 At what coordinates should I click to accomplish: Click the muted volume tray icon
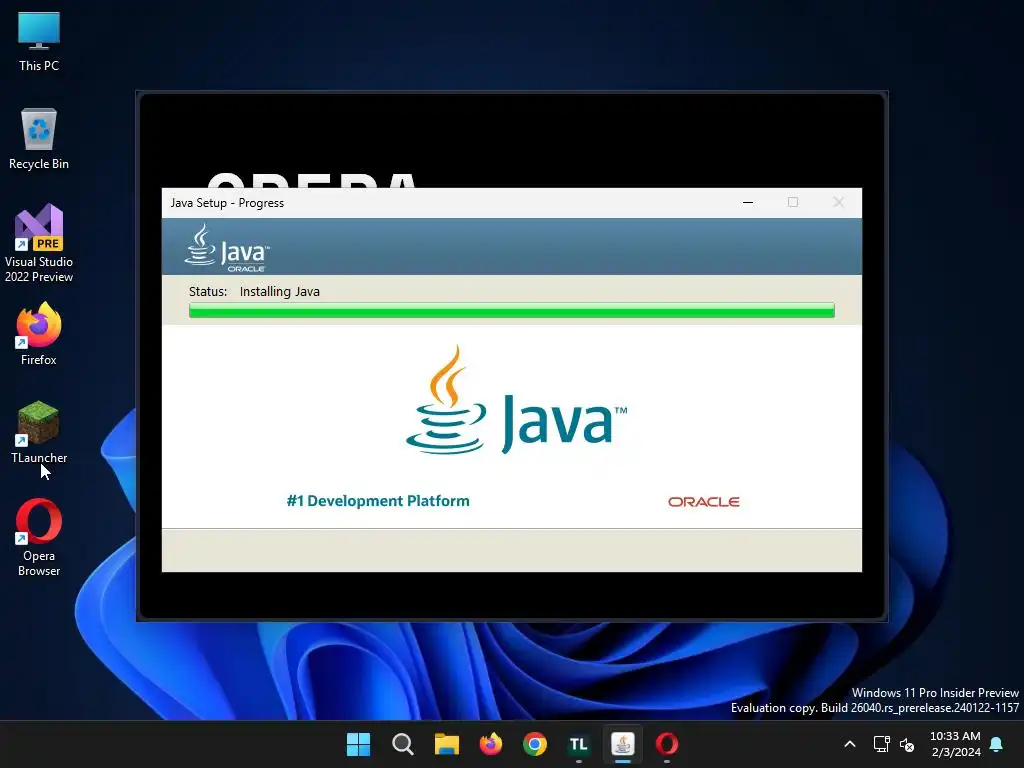pyautogui.click(x=907, y=744)
